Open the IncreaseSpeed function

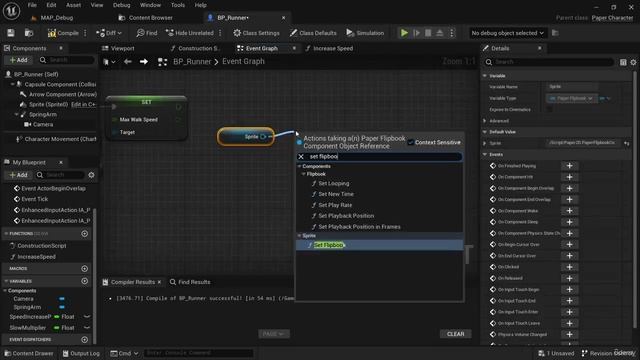pos(36,257)
